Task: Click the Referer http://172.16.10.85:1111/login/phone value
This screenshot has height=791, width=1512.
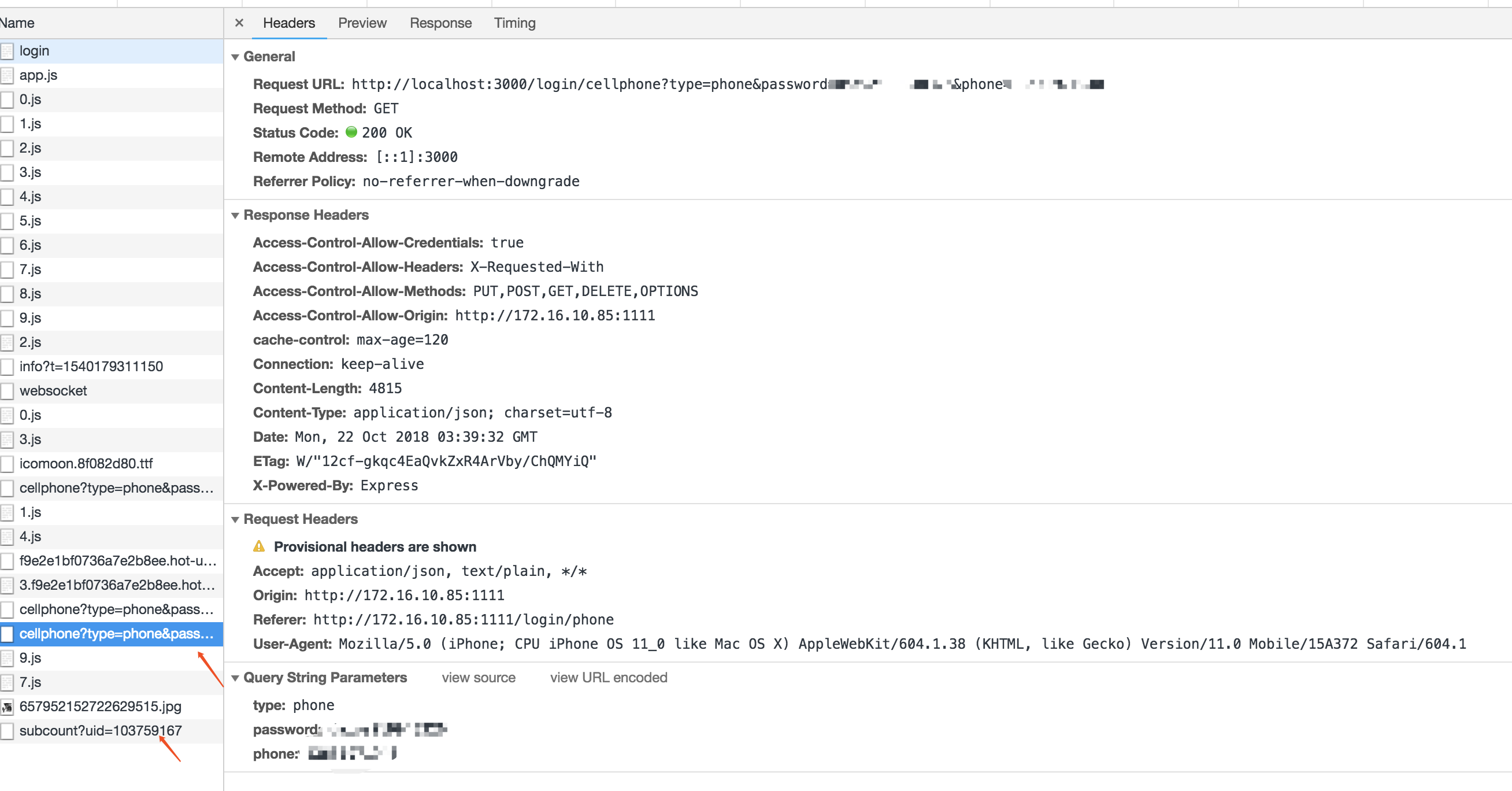Action: tap(464, 619)
